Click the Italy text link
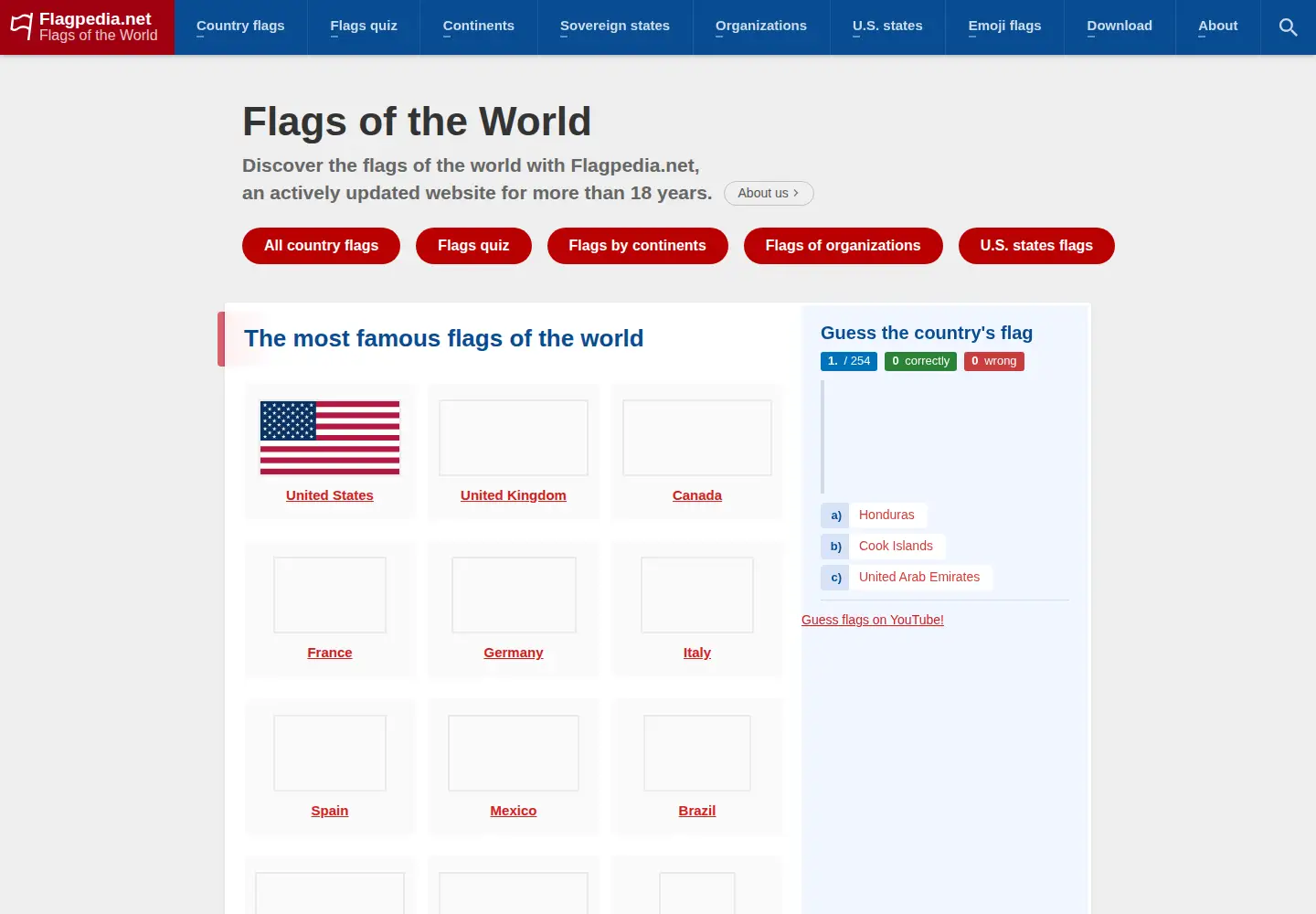The image size is (1316, 914). (697, 653)
